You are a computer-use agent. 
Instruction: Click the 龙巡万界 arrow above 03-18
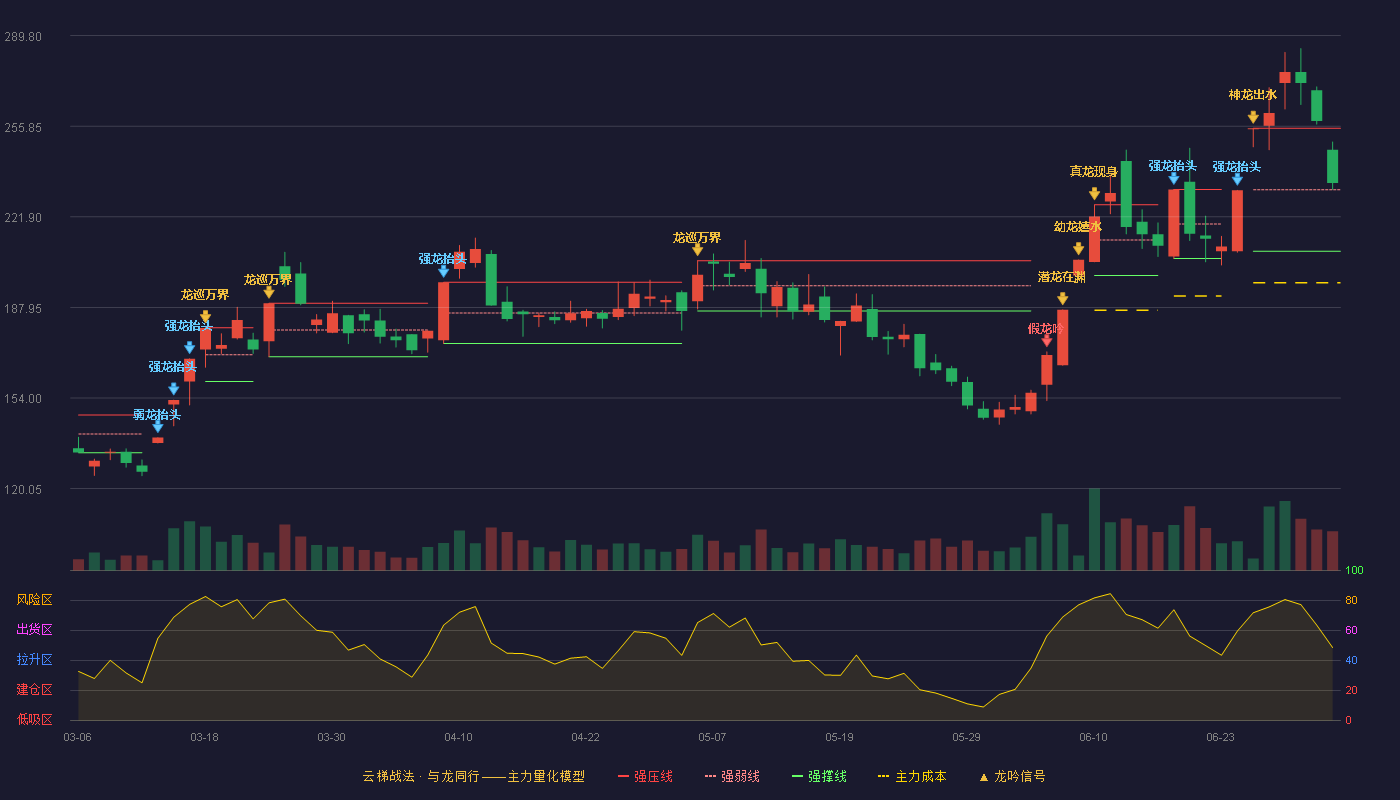pyautogui.click(x=205, y=317)
